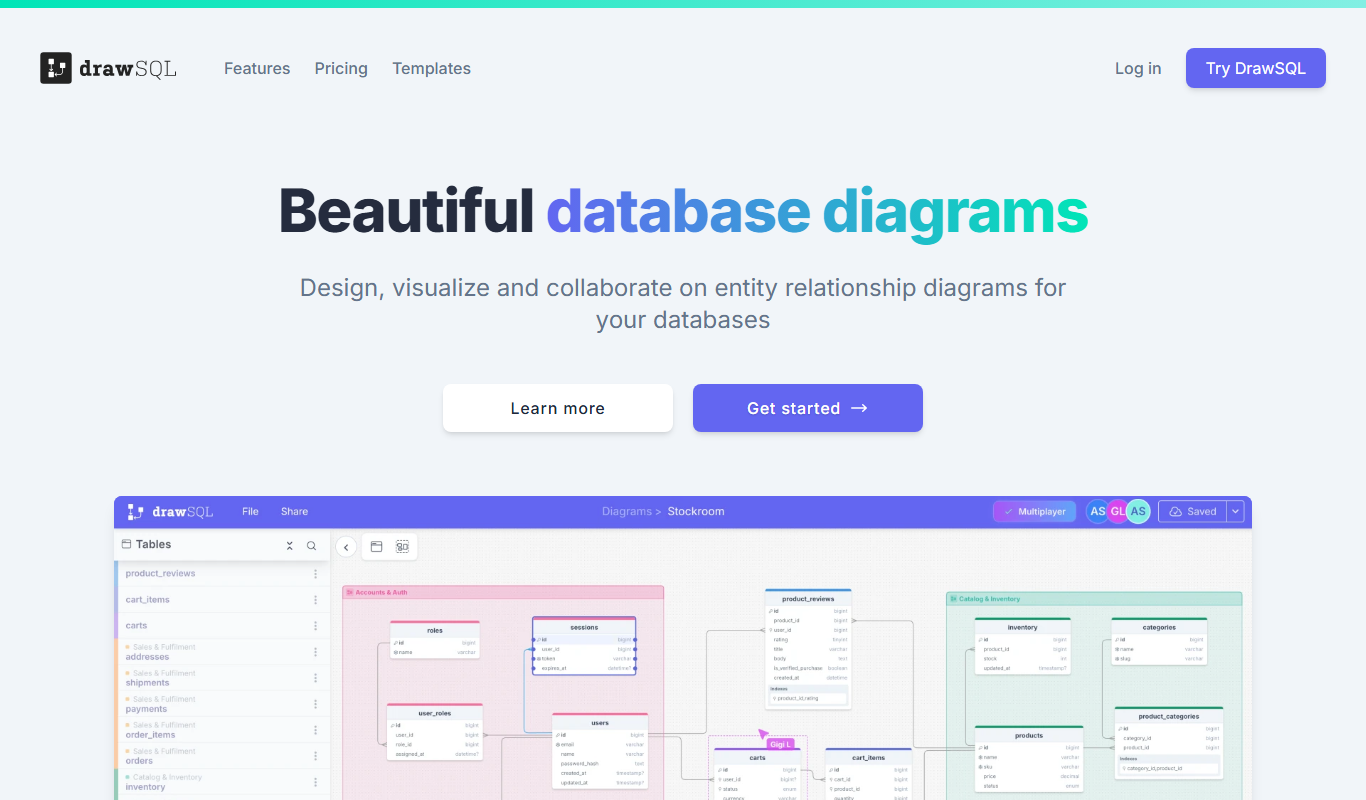The width and height of the screenshot is (1366, 800).
Task: Open the File menu
Action: click(x=250, y=511)
